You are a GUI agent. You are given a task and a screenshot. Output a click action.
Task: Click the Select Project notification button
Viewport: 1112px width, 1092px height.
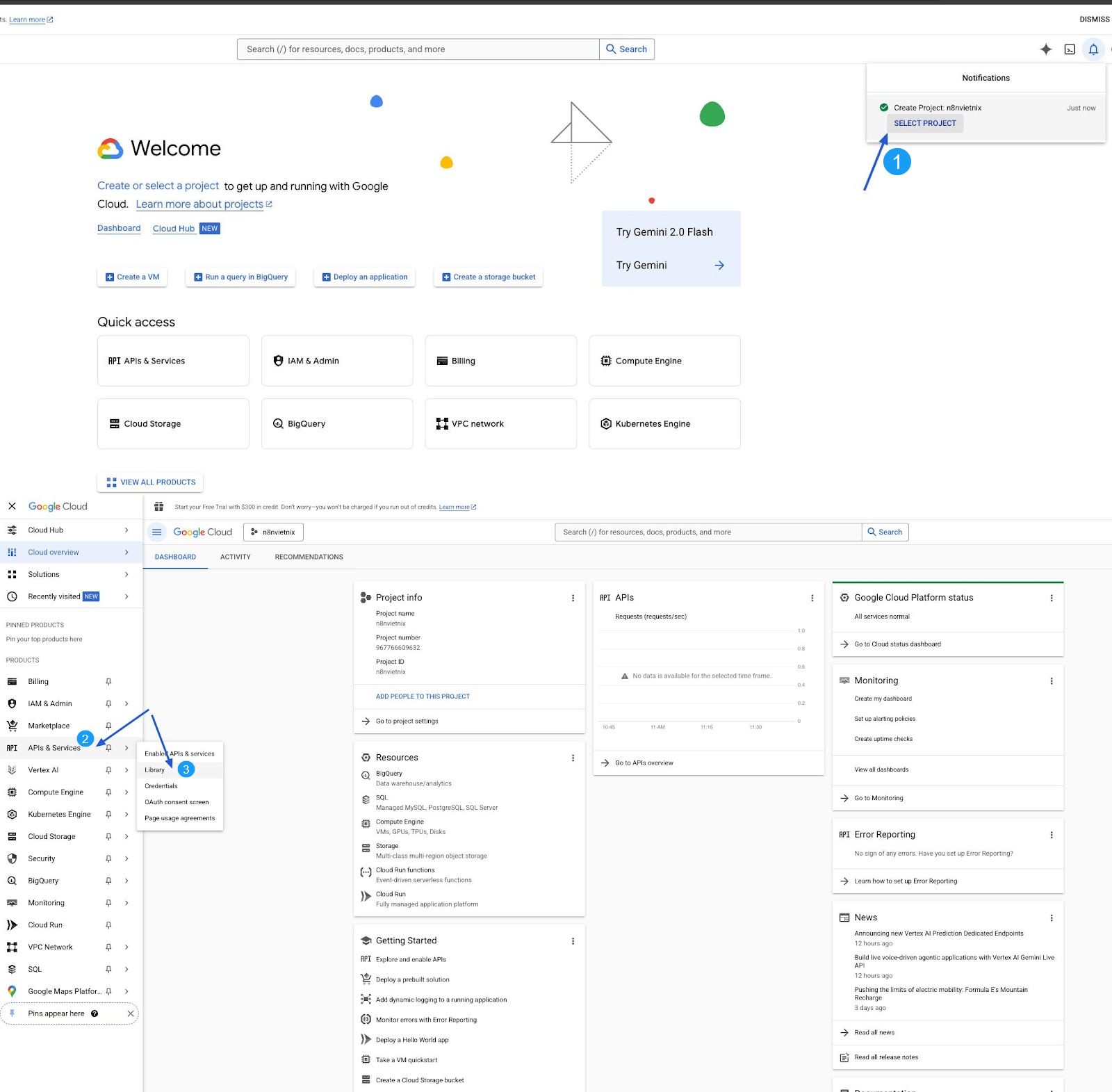(x=924, y=124)
